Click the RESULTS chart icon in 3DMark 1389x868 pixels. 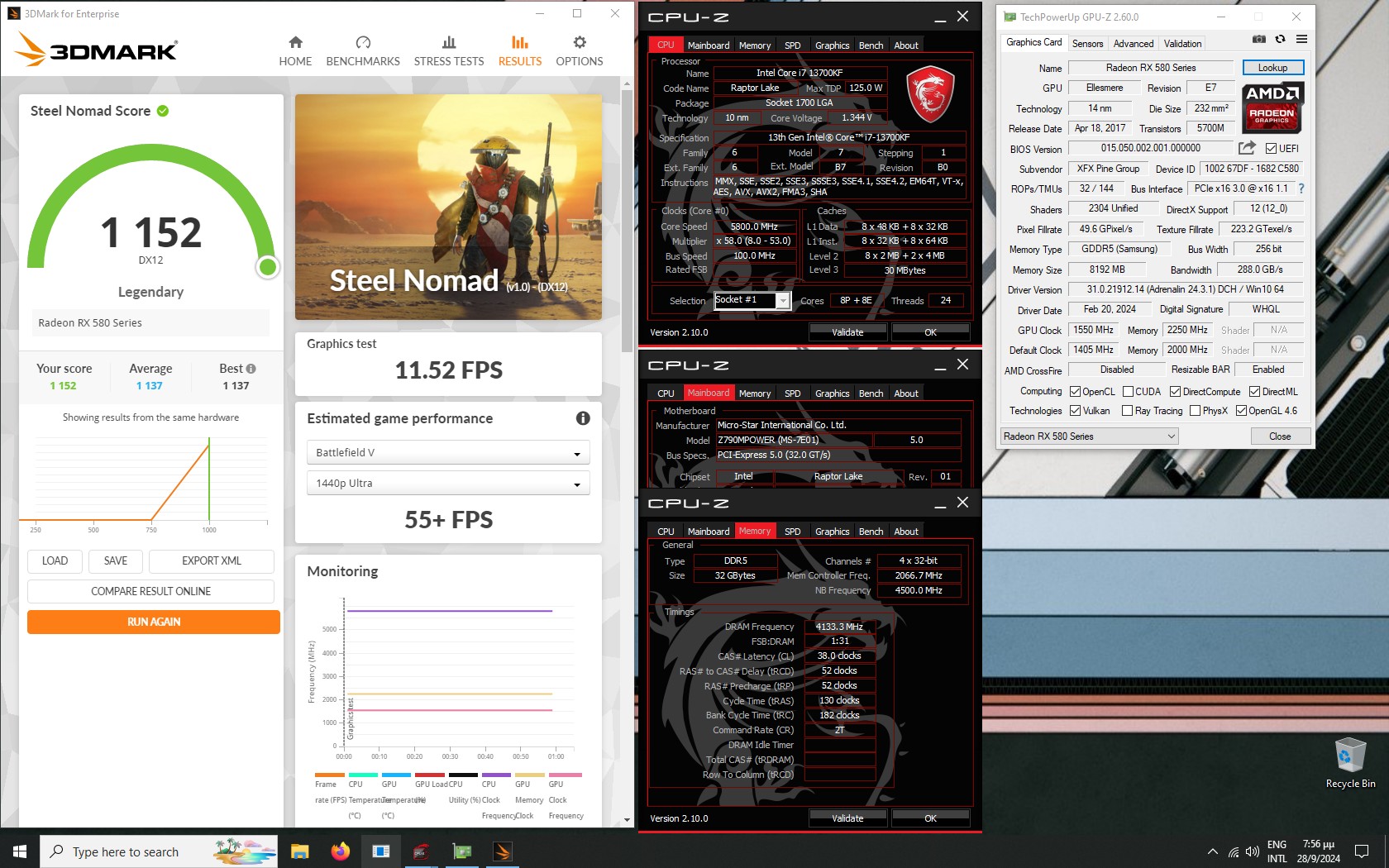[x=520, y=42]
